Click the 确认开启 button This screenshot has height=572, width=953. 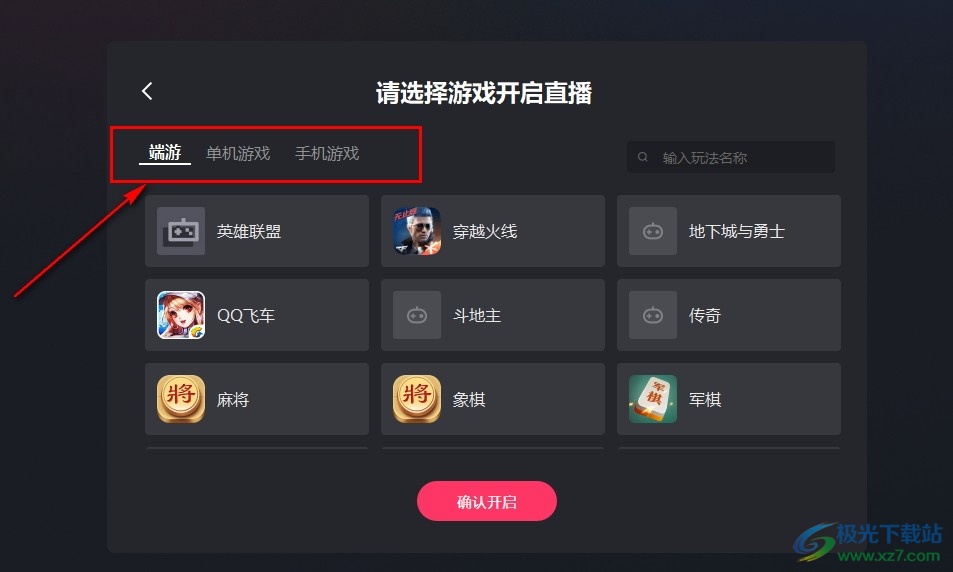pos(487,501)
